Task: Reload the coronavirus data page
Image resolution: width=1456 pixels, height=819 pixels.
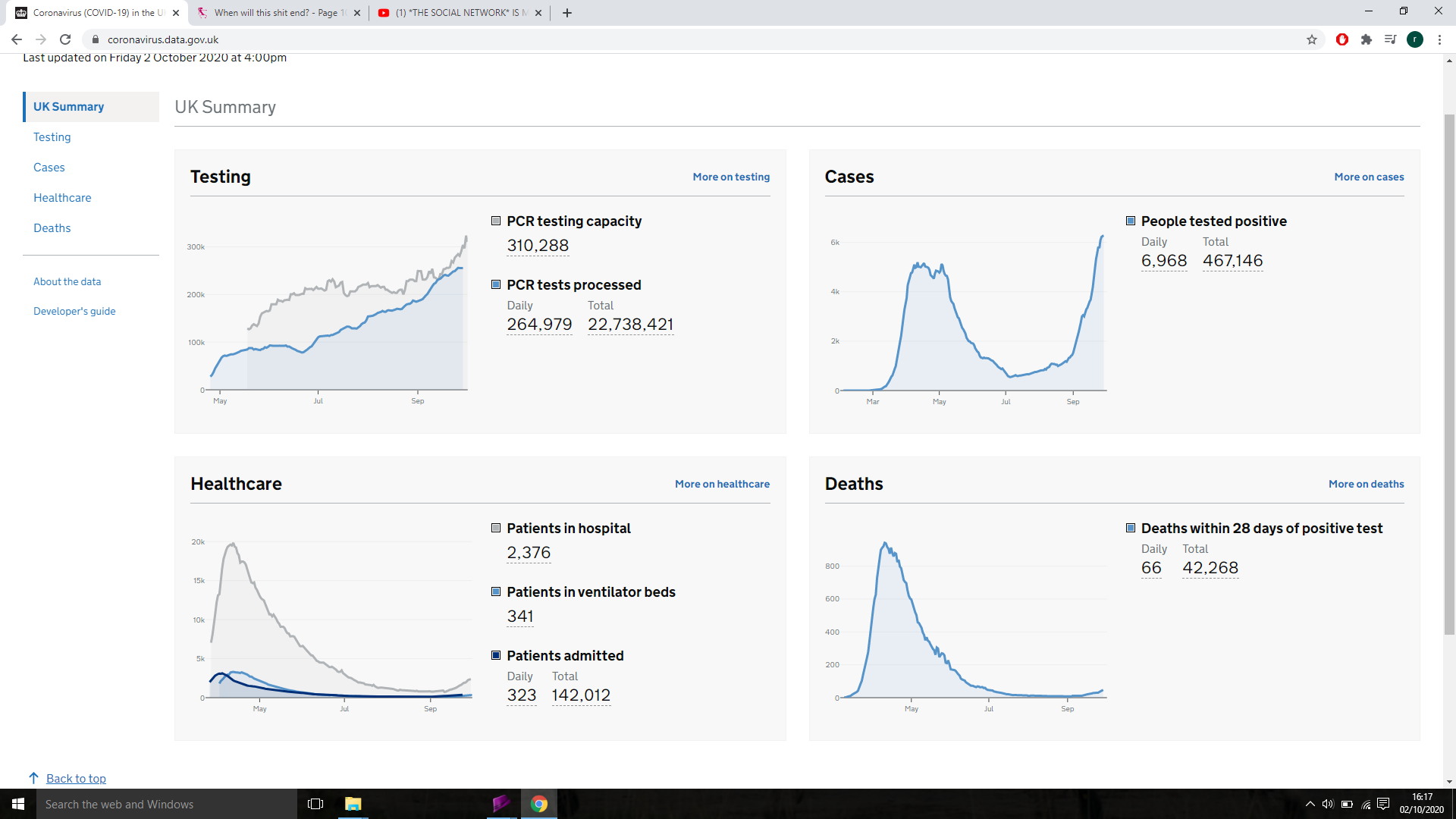Action: point(65,39)
